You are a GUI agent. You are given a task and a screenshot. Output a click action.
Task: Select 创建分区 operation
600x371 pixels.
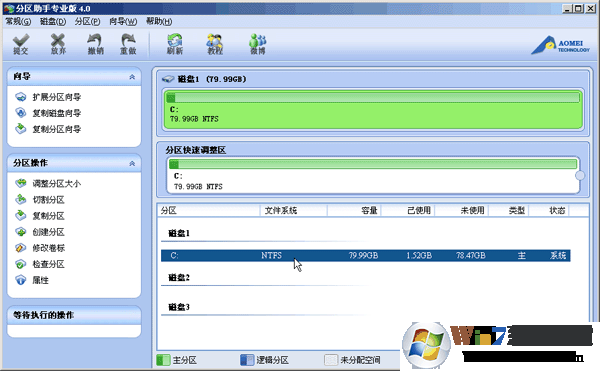pyautogui.click(x=48, y=232)
